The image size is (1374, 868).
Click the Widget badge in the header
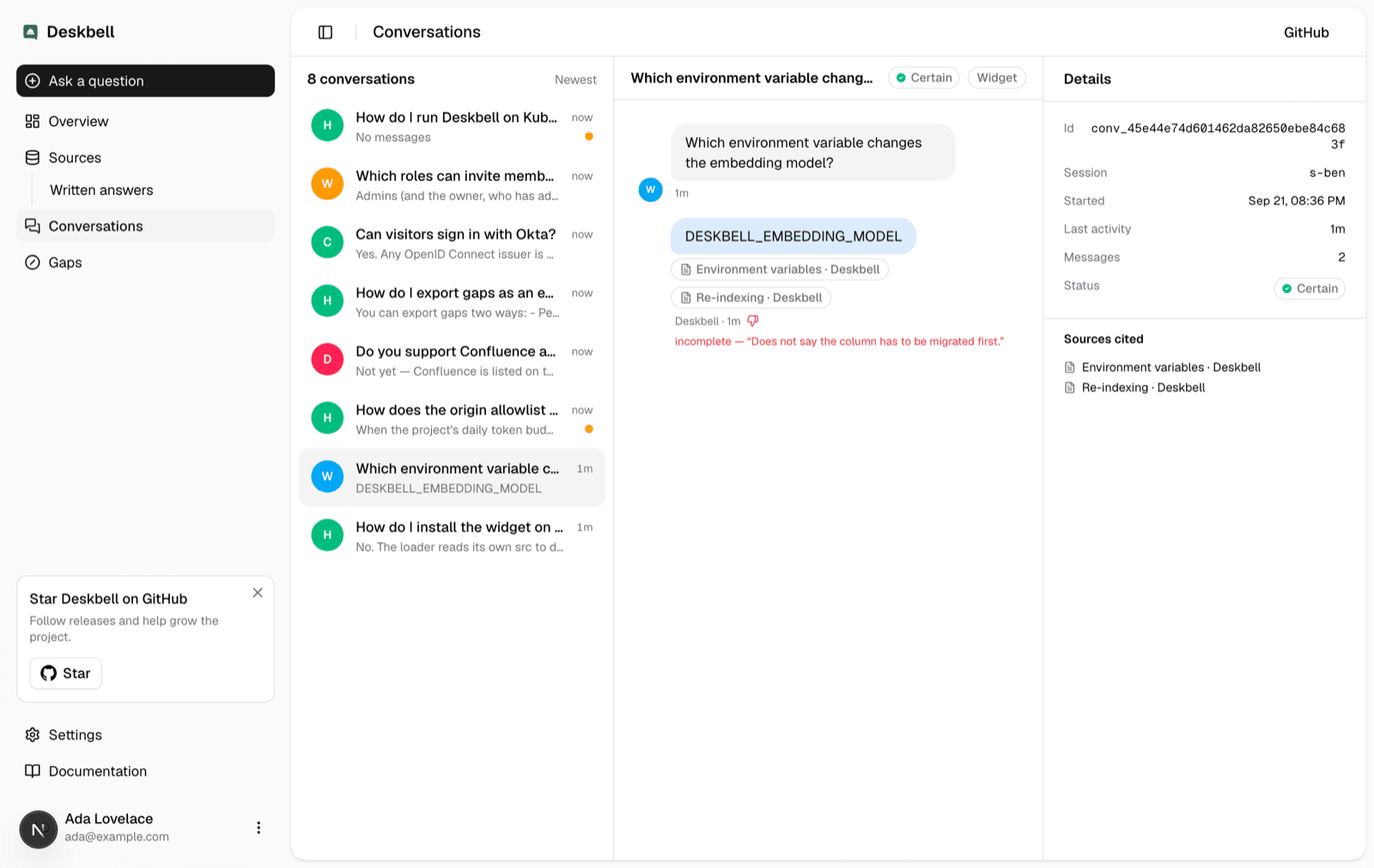997,78
